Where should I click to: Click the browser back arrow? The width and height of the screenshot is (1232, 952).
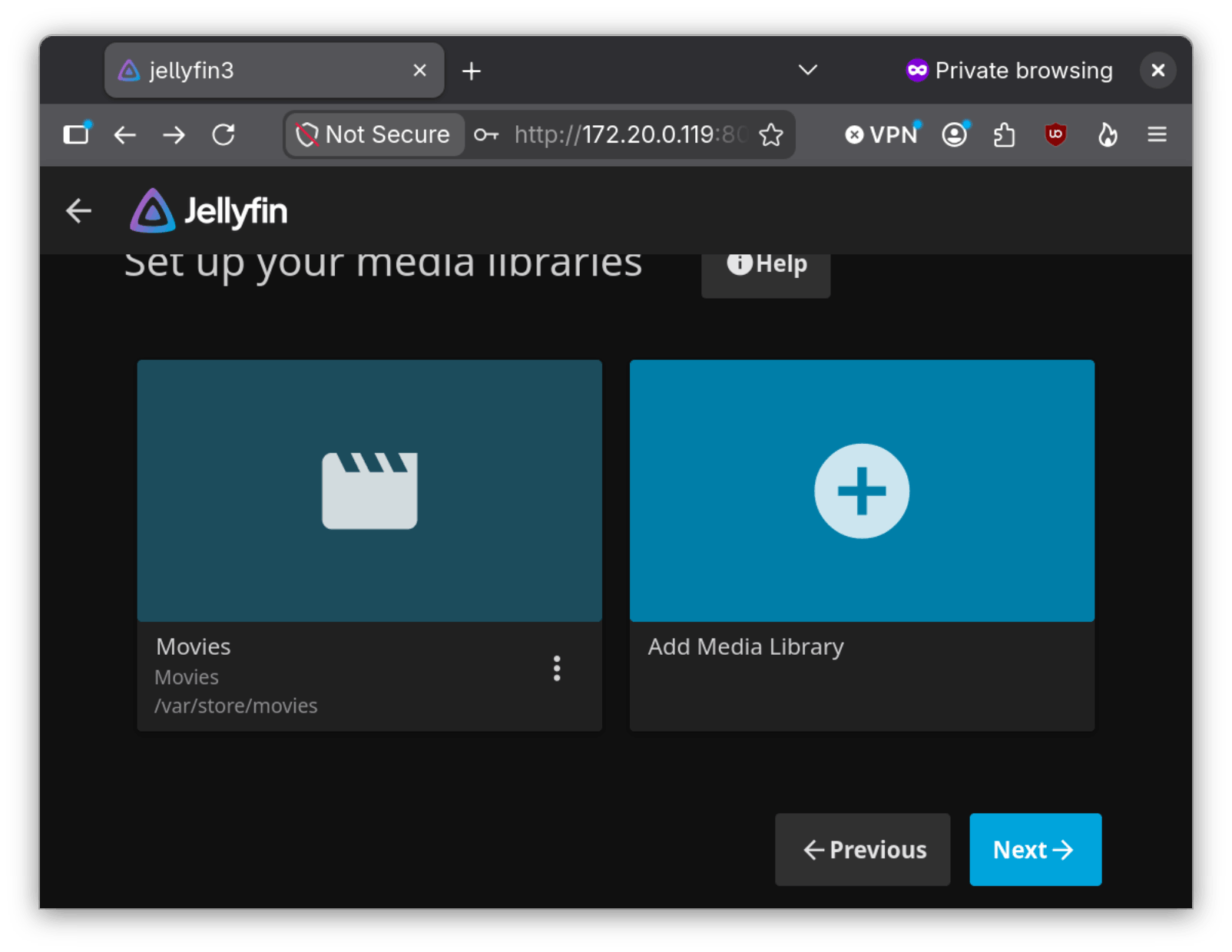pos(125,135)
